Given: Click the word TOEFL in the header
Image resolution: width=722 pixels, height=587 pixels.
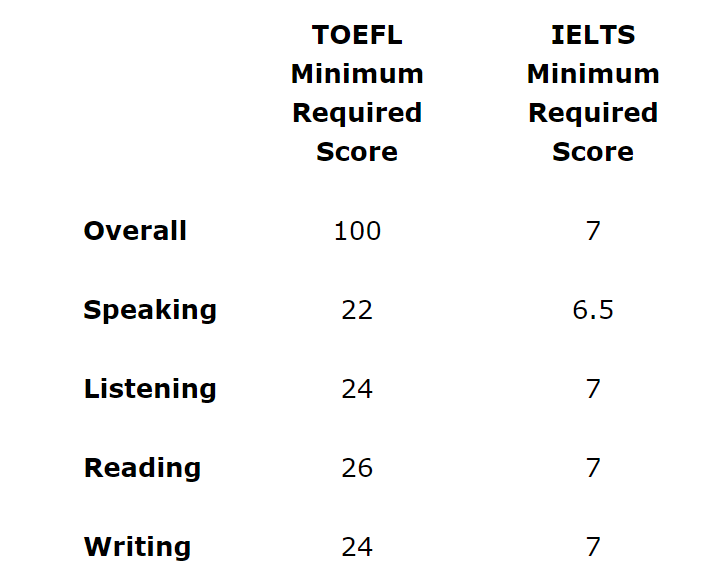Looking at the screenshot, I should [357, 35].
